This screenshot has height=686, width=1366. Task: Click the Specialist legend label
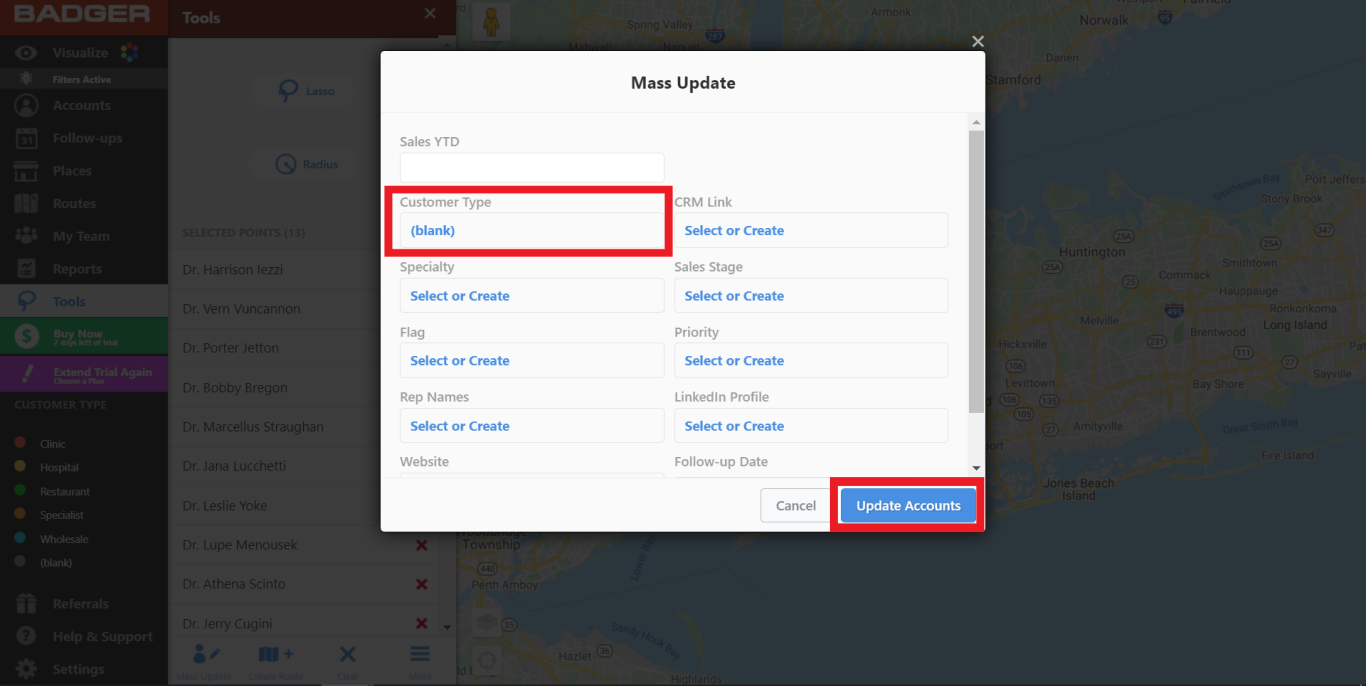click(62, 515)
